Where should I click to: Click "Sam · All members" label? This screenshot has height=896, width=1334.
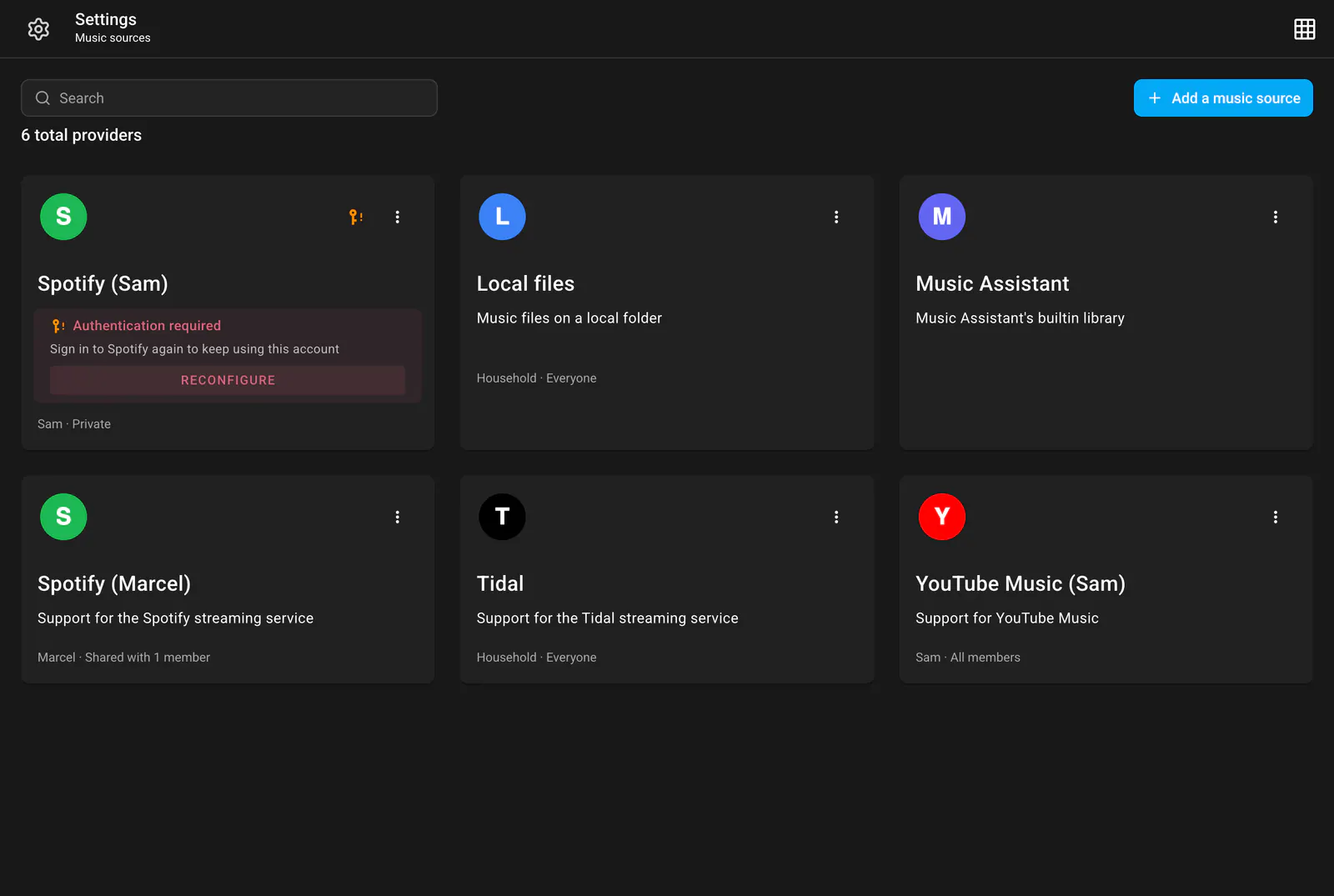click(968, 658)
